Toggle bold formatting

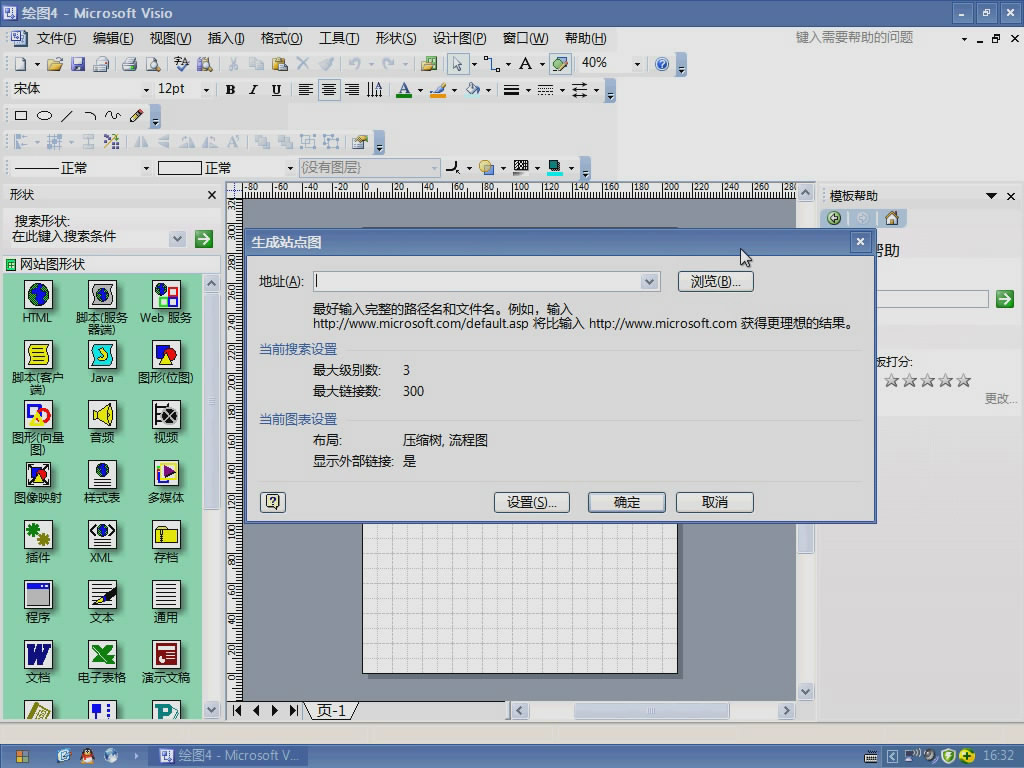230,90
